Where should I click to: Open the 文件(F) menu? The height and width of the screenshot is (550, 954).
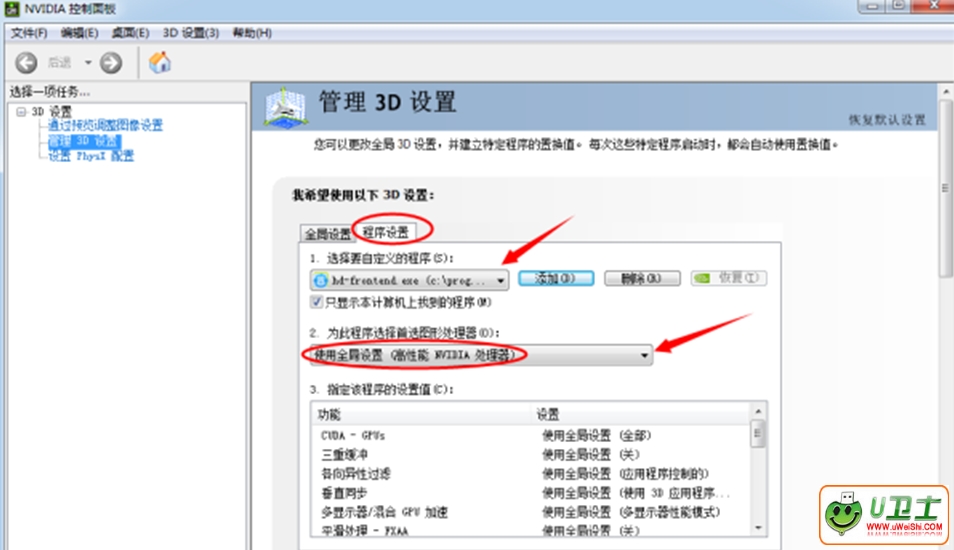pos(29,33)
